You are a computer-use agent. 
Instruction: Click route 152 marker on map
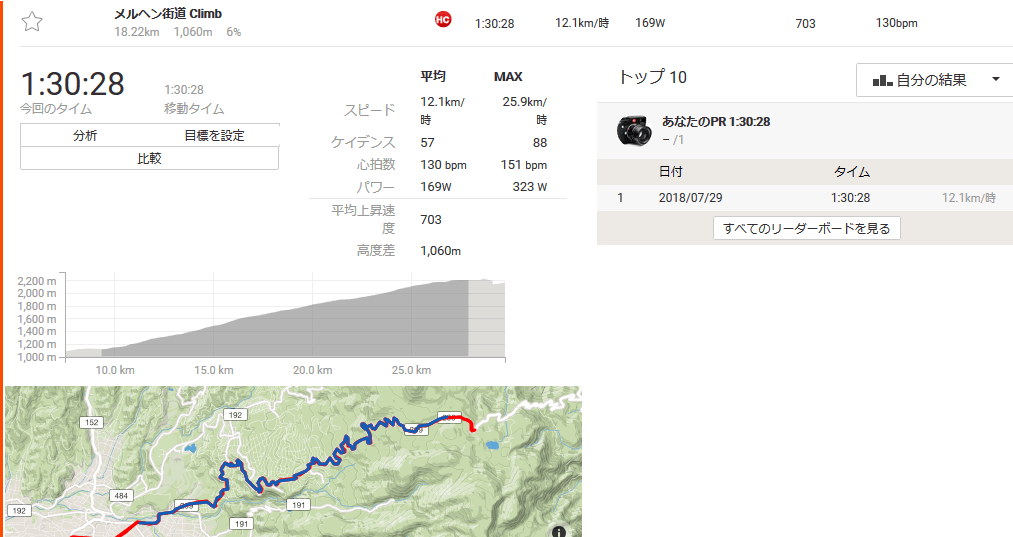pyautogui.click(x=92, y=422)
